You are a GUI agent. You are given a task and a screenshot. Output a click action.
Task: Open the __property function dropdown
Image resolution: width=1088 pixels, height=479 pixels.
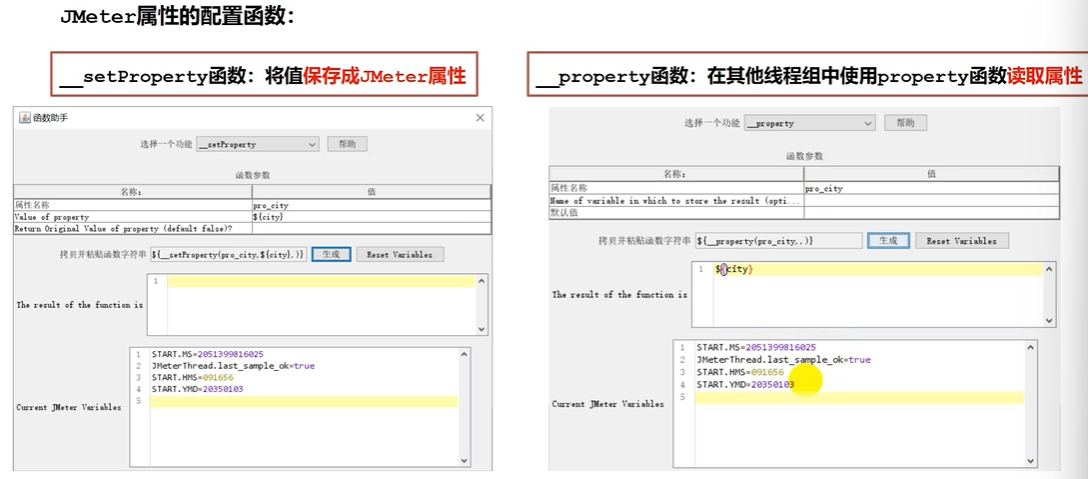coord(809,123)
